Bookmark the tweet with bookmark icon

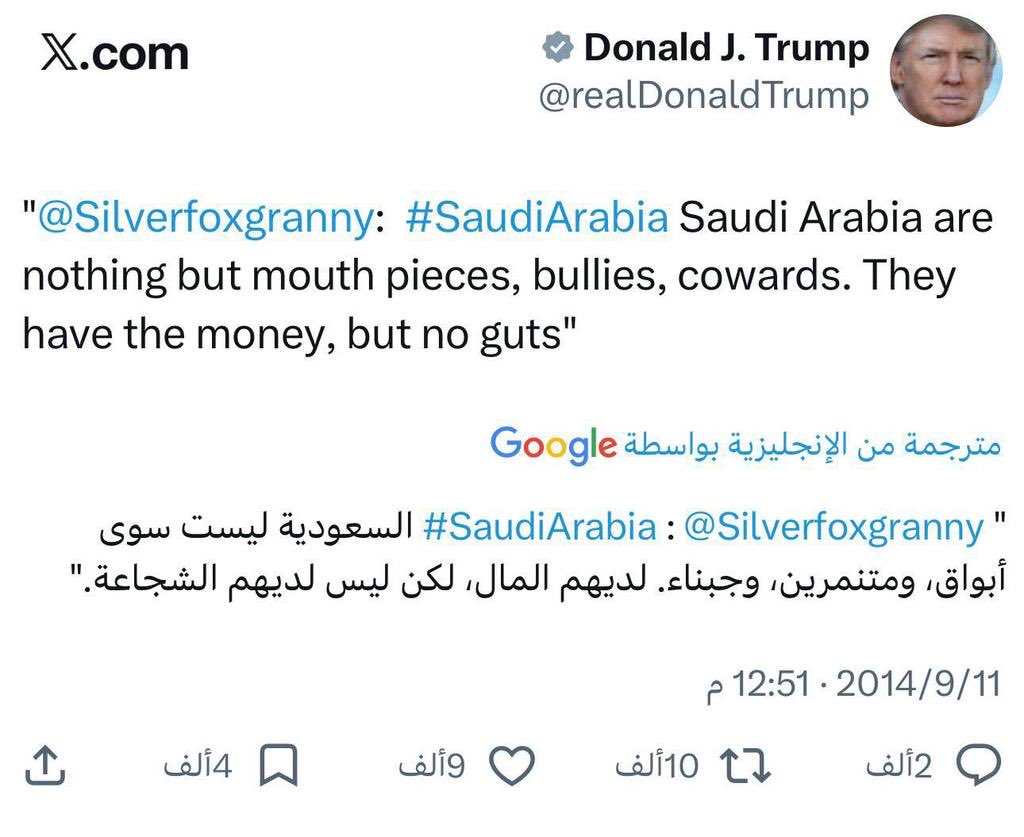coord(279,765)
